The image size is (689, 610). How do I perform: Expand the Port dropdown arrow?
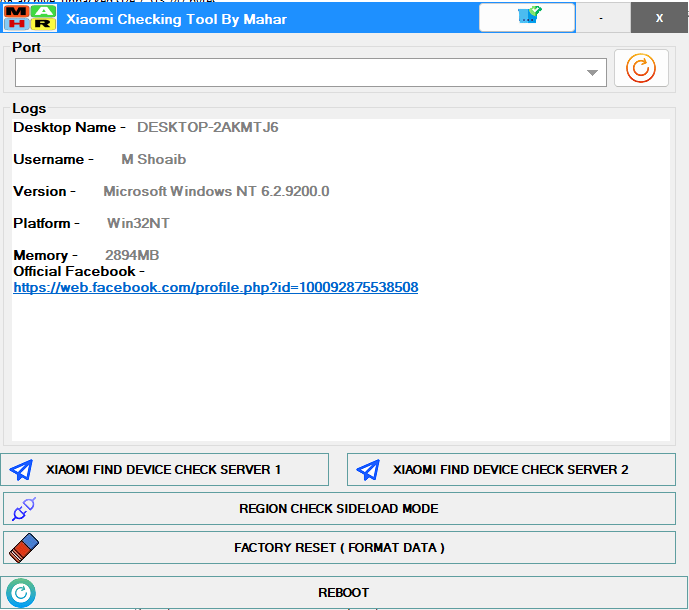coord(593,73)
